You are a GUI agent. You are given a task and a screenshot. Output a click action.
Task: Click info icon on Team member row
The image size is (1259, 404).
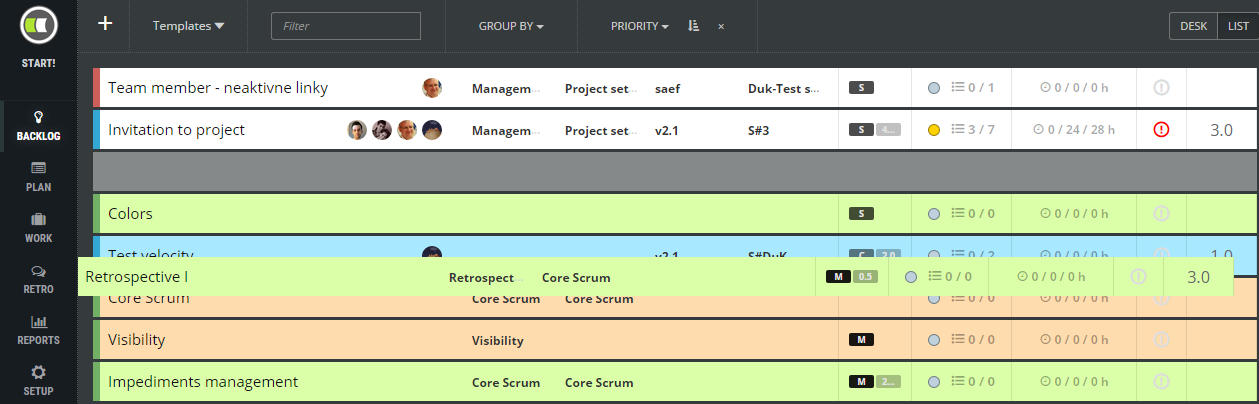point(1161,88)
